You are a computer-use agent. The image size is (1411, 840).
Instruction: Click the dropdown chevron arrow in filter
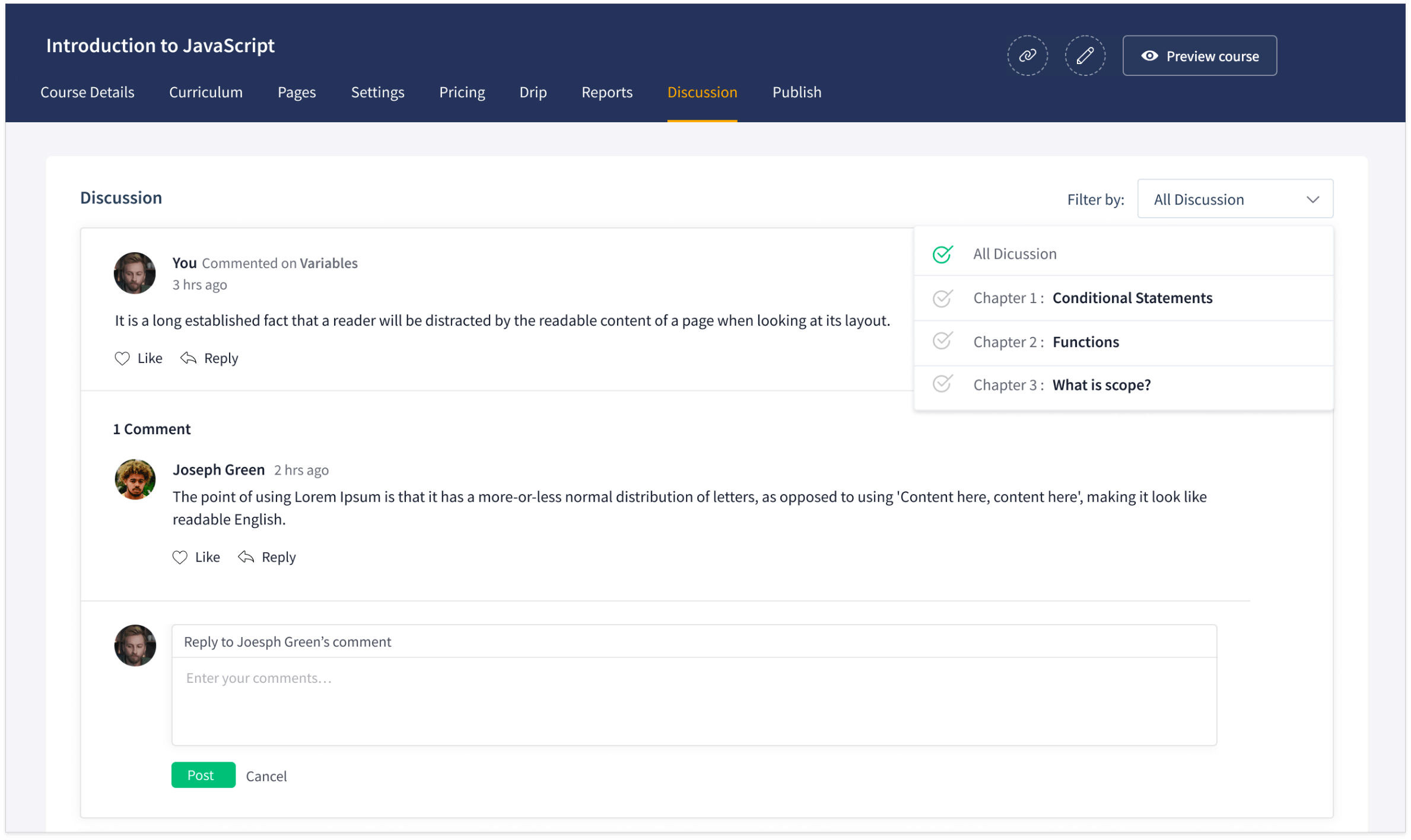point(1313,199)
